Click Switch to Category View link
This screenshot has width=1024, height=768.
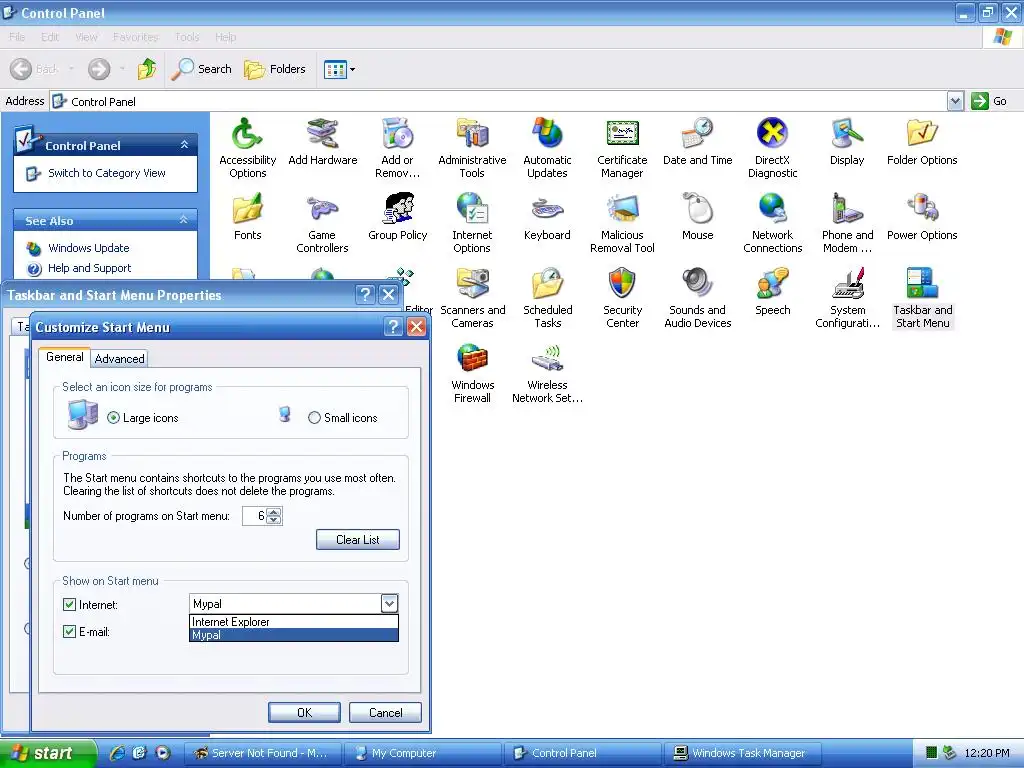(106, 173)
